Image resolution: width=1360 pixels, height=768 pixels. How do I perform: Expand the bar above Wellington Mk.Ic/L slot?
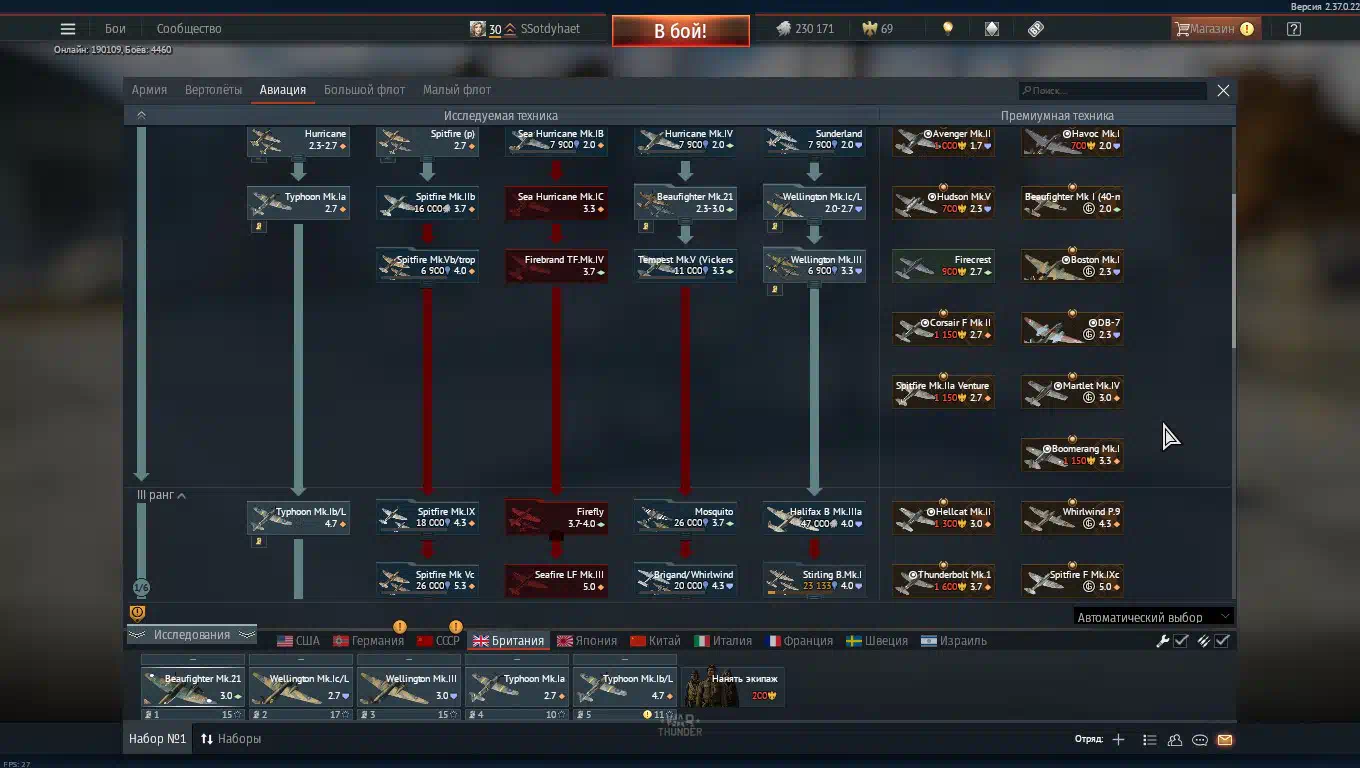click(x=301, y=660)
